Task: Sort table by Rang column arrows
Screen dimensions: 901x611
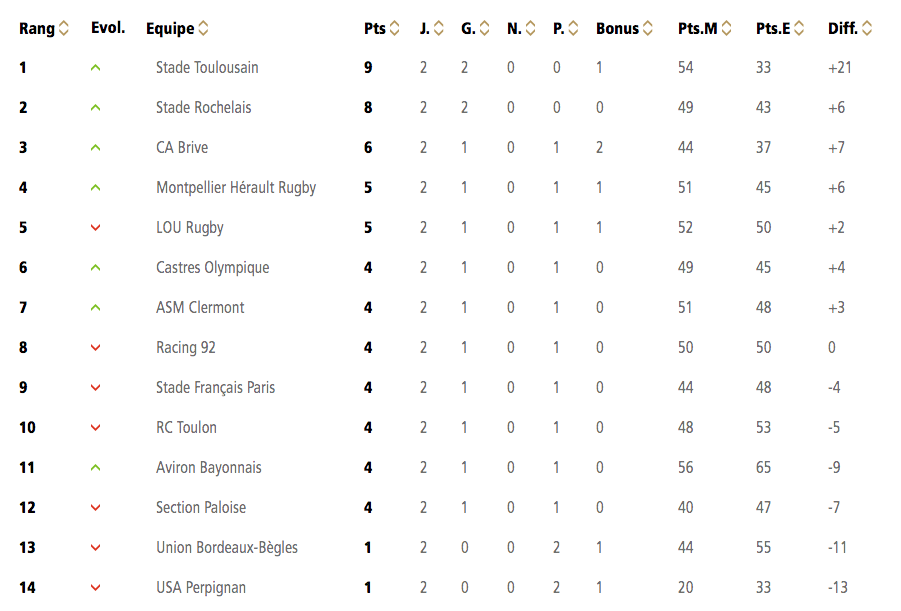Action: point(64,28)
